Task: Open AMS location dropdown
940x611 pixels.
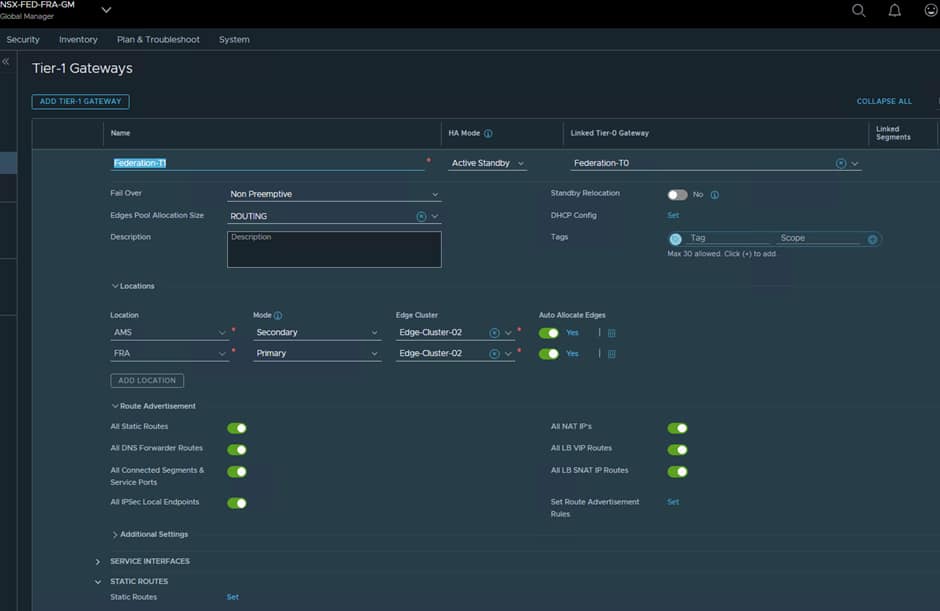Action: tap(170, 332)
